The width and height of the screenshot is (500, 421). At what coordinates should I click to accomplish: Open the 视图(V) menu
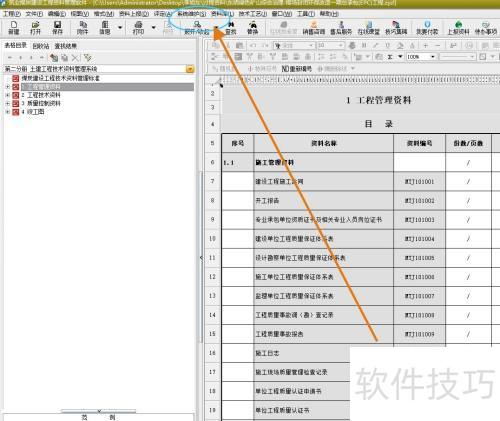coord(80,14)
